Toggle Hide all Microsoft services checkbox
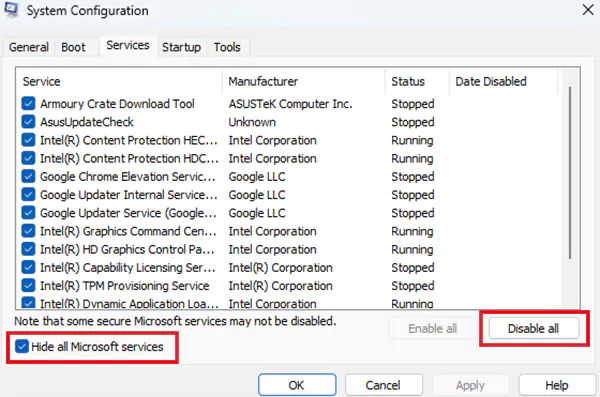Image resolution: width=600 pixels, height=397 pixels. pyautogui.click(x=22, y=346)
